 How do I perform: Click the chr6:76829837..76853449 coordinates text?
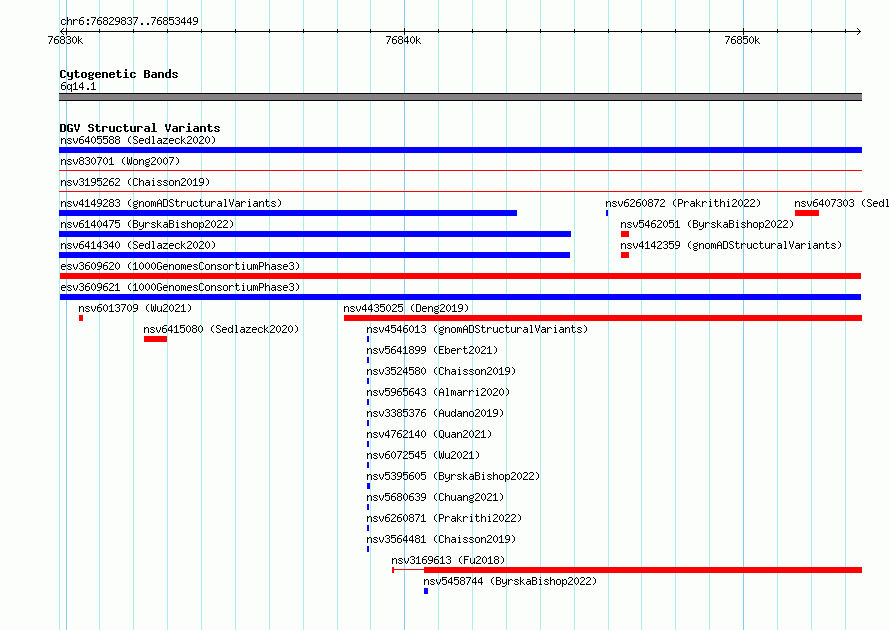point(129,21)
